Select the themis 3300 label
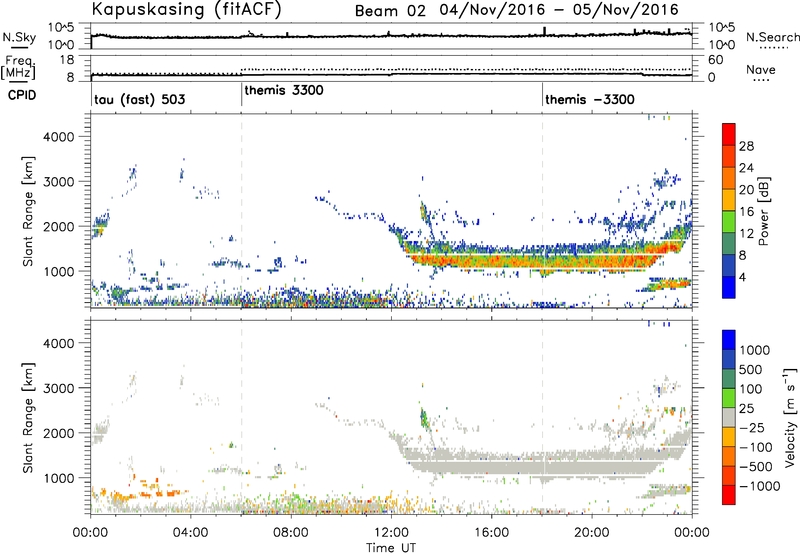Image resolution: width=800 pixels, height=554 pixels. [x=284, y=90]
